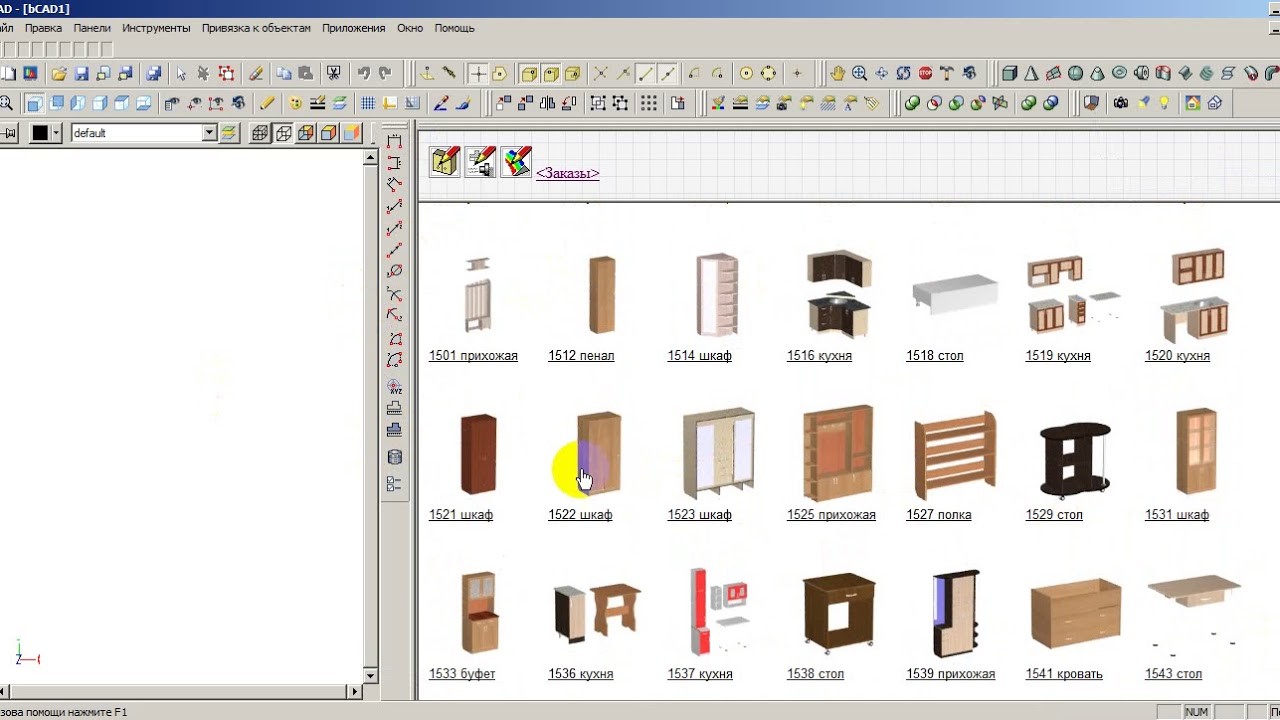The height and width of the screenshot is (720, 1280).
Task: Open the Инструменты menu
Action: (156, 28)
